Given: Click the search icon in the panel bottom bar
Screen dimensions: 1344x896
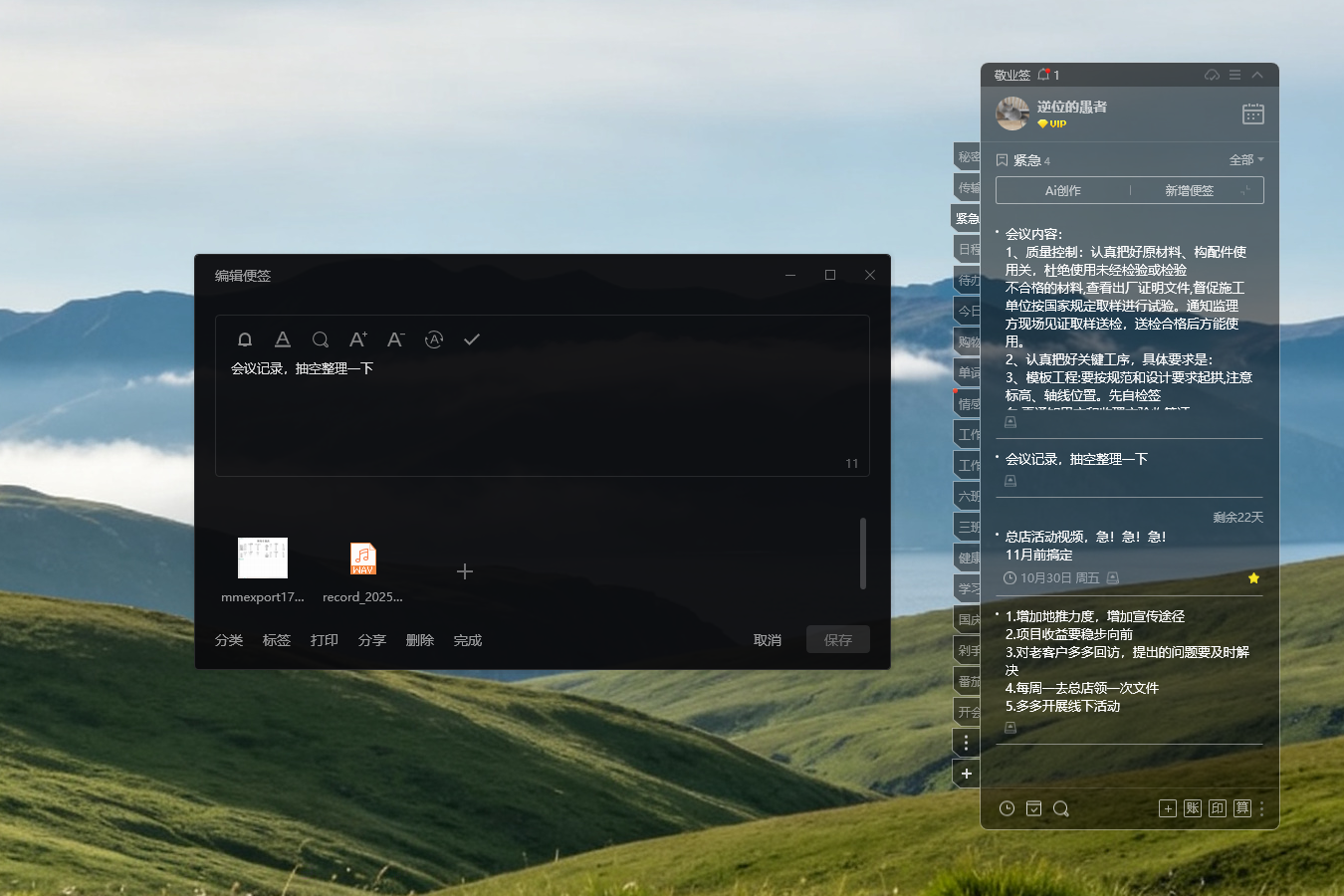Looking at the screenshot, I should click(1061, 808).
